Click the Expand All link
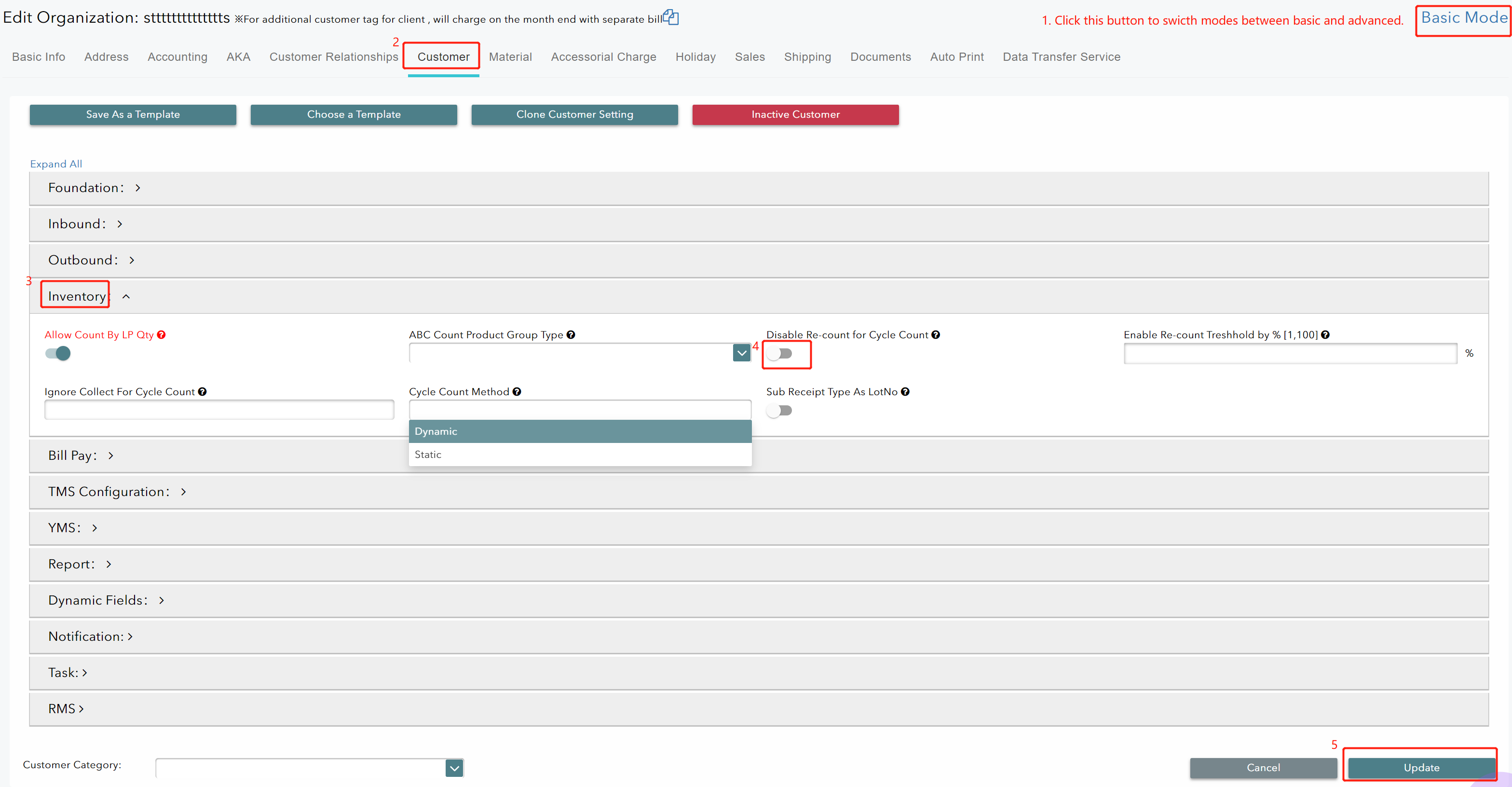Screen dimensions: 1512x787 [56, 164]
